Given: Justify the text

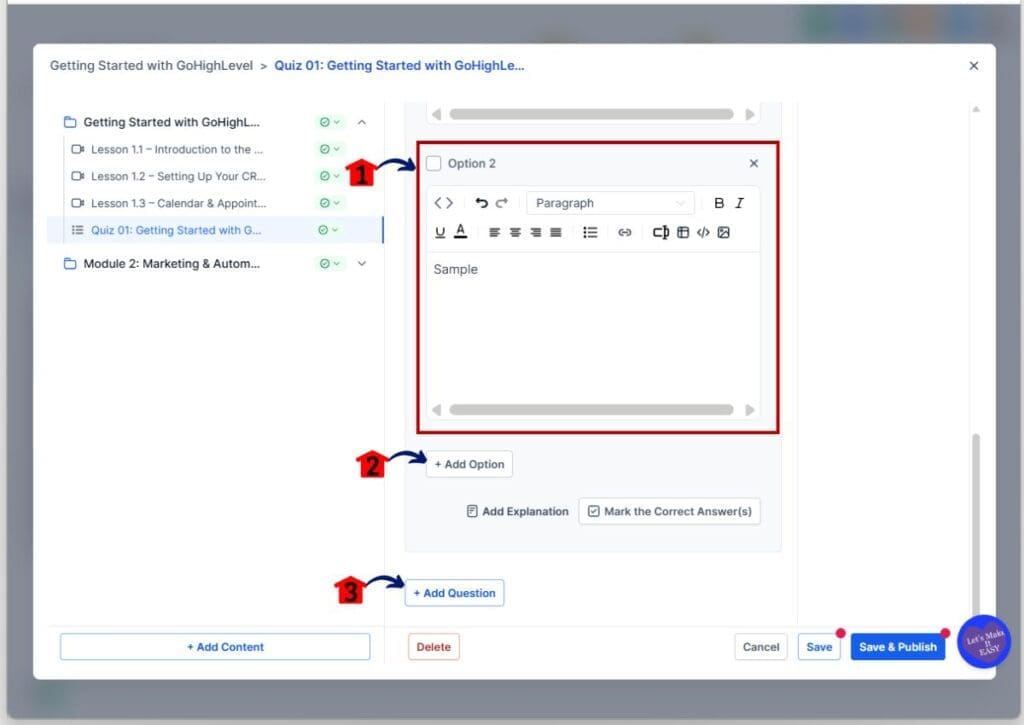Looking at the screenshot, I should [x=556, y=233].
